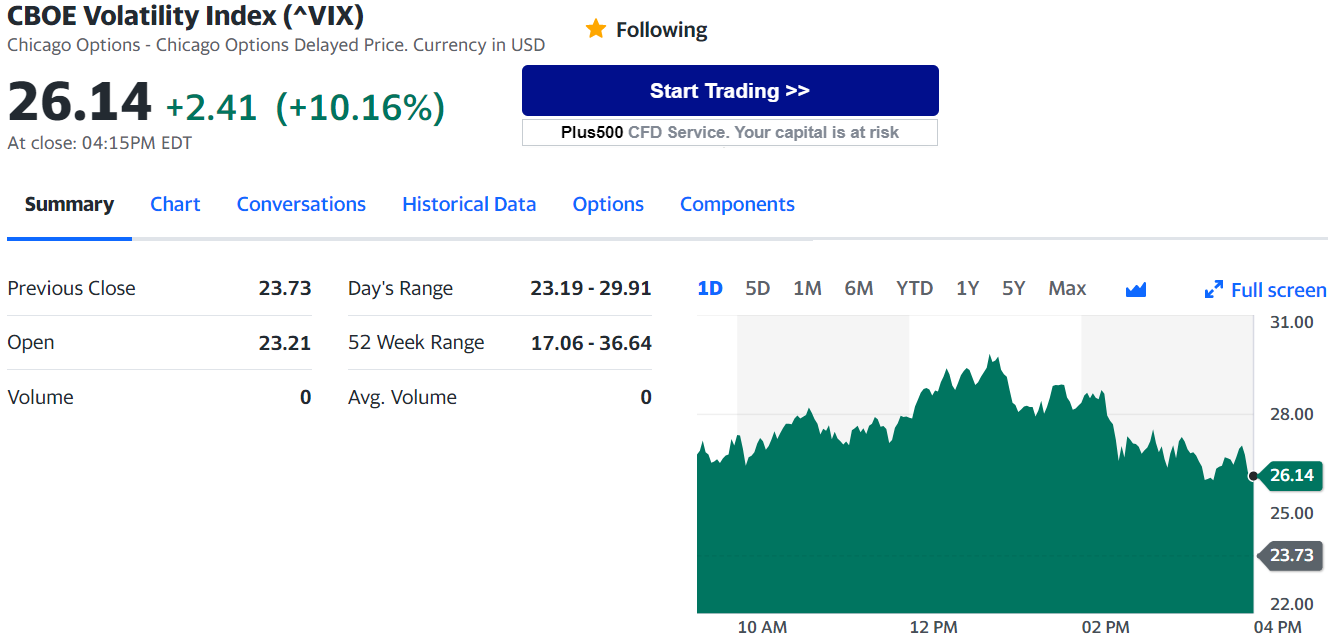Click the 10 AM time axis label
The image size is (1328, 639).
[x=762, y=627]
